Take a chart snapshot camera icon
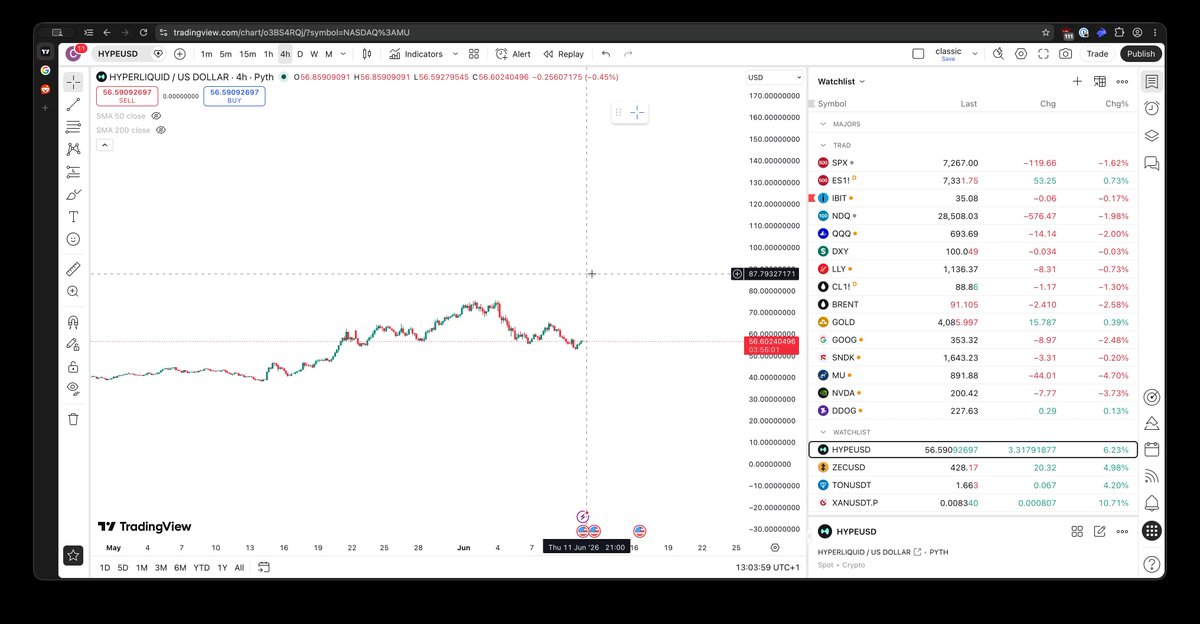Screen dimensions: 1200x624 (x=1067, y=54)
